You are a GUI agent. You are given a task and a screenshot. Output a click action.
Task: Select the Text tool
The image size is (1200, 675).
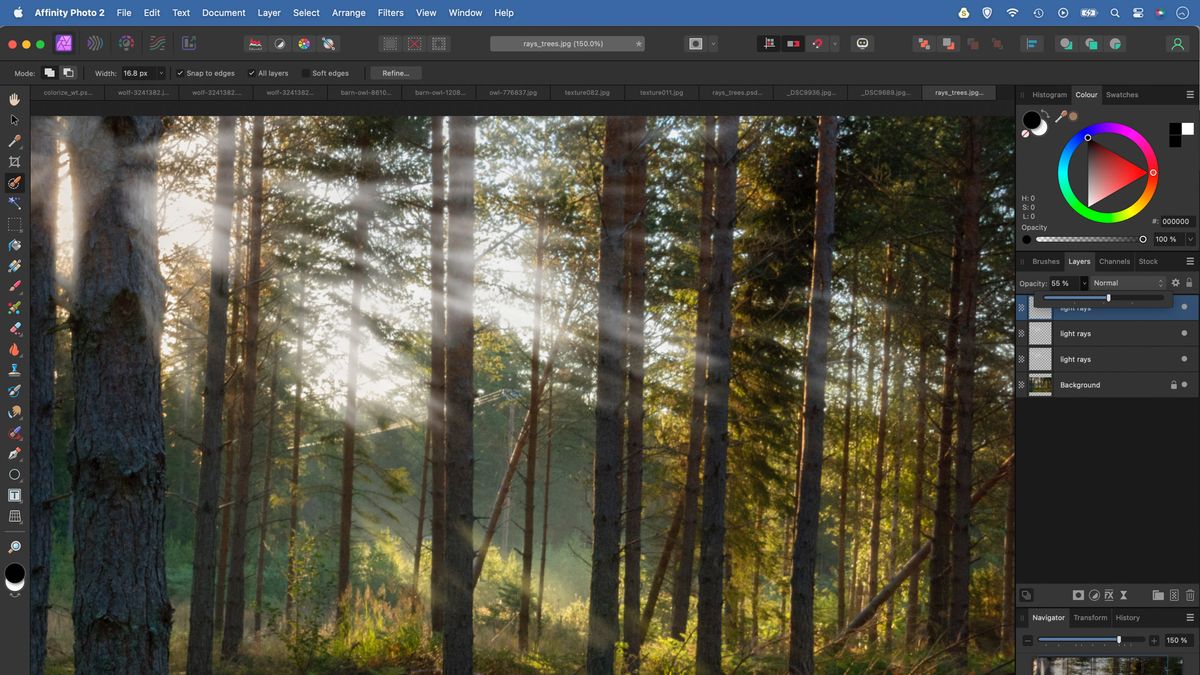coord(14,495)
